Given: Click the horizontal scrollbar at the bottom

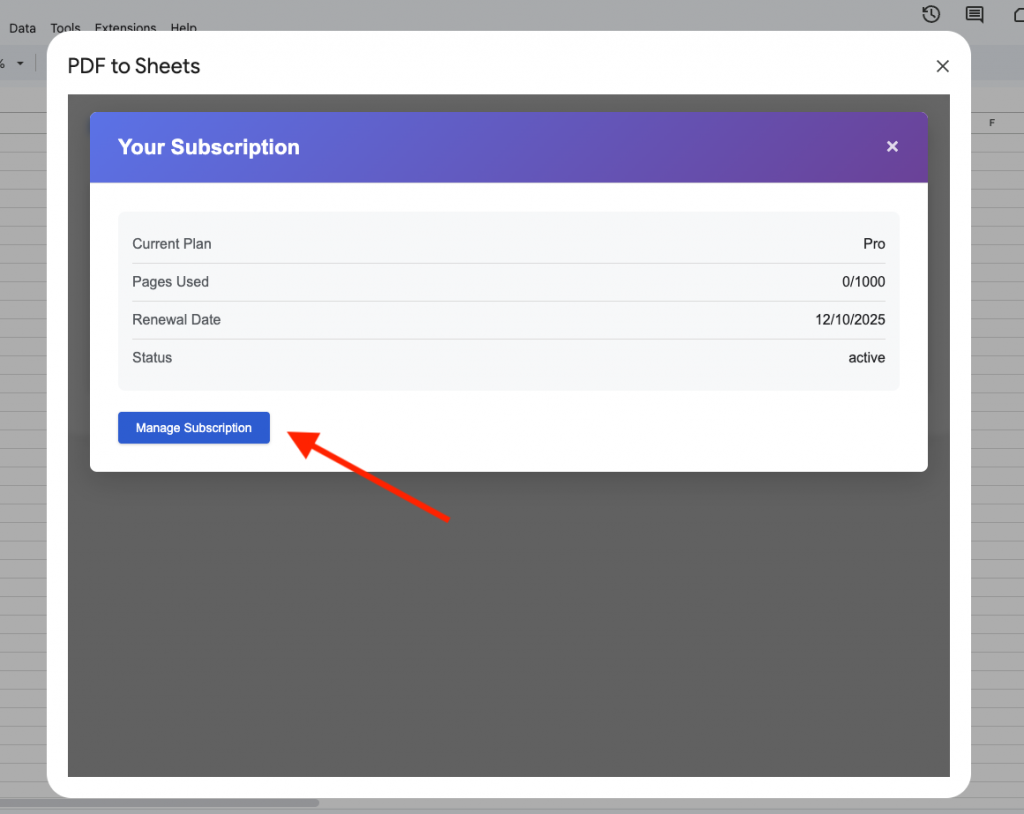Looking at the screenshot, I should [x=160, y=803].
